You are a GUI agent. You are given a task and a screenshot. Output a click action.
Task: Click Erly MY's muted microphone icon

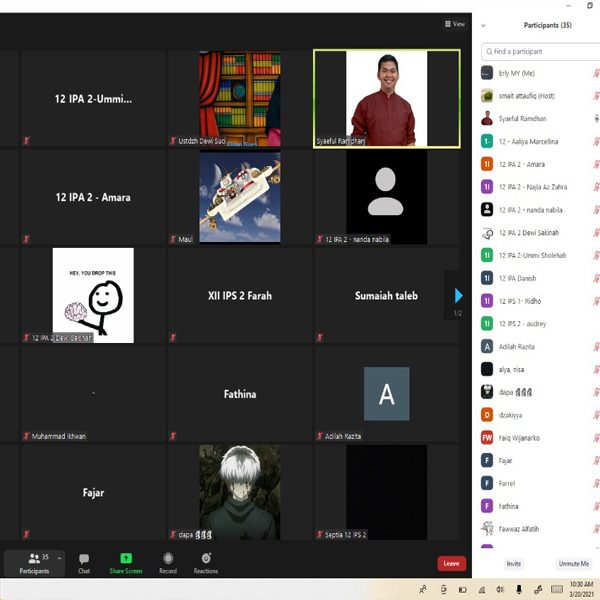coord(595,73)
